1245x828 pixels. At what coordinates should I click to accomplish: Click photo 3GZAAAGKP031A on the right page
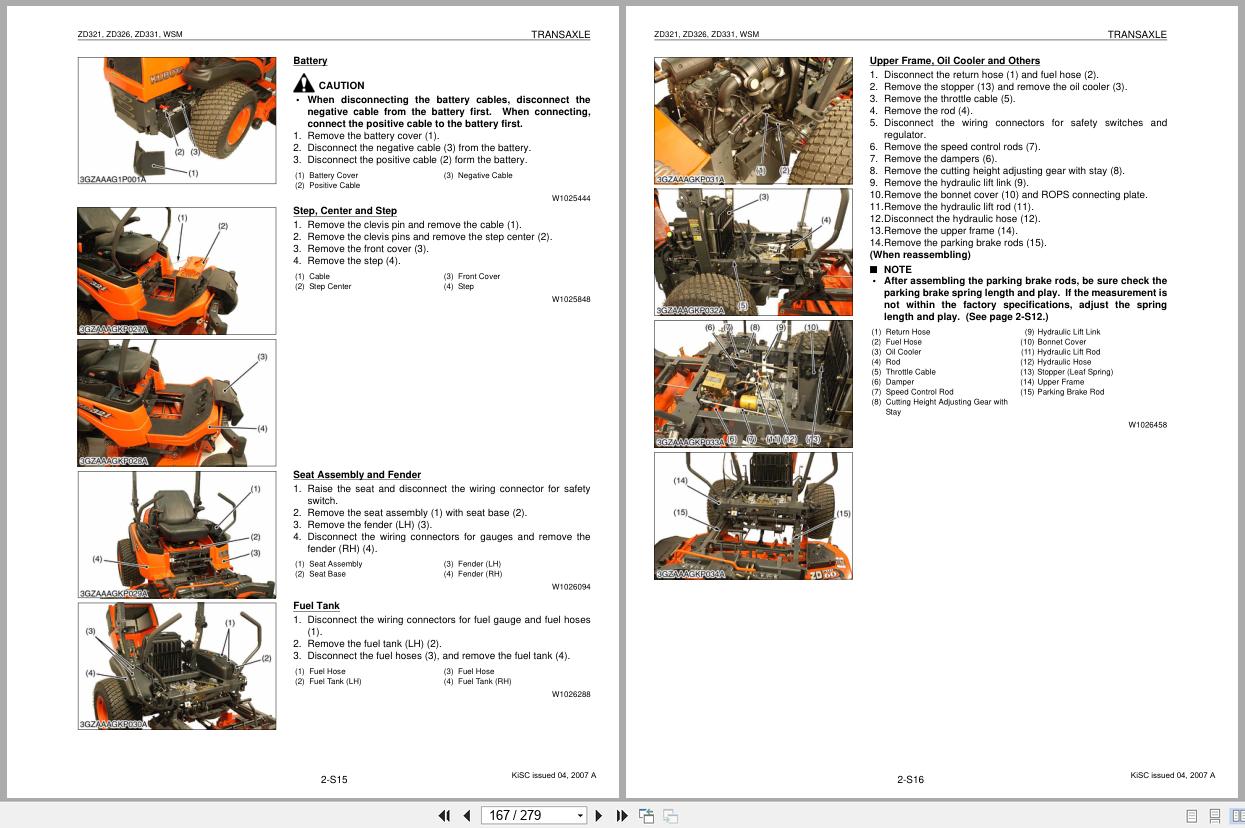click(x=753, y=120)
